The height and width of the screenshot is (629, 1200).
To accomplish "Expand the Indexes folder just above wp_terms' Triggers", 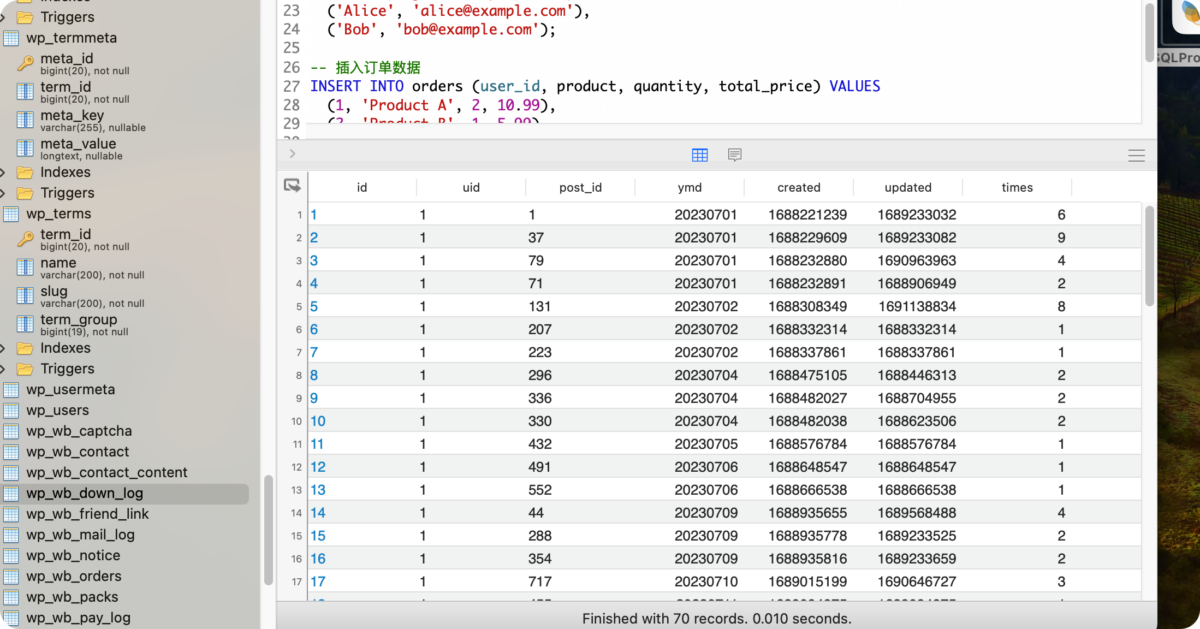I will coord(5,173).
